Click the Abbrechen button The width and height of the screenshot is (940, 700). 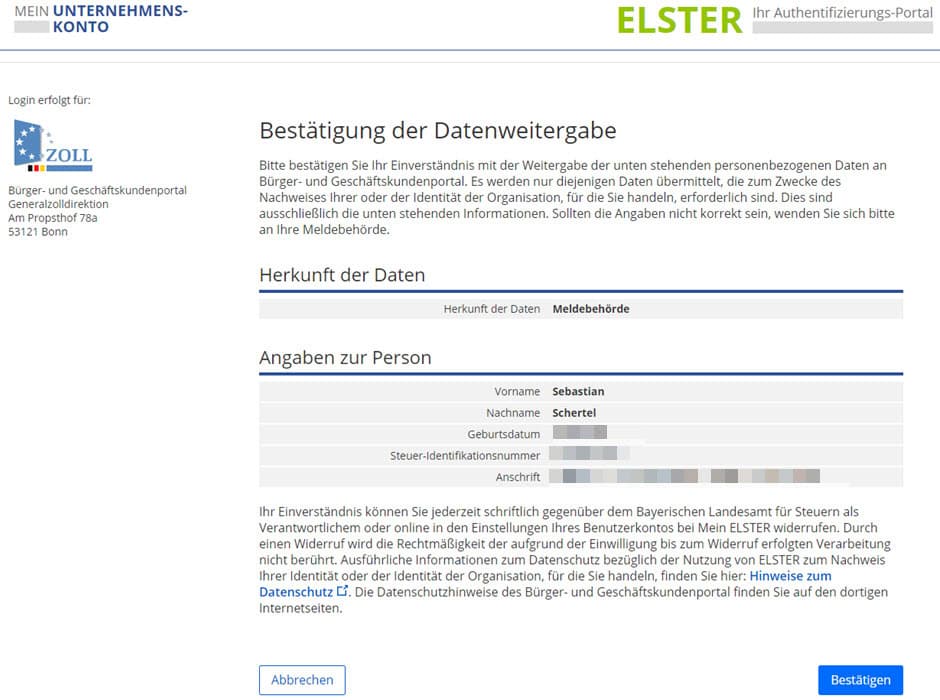point(302,680)
